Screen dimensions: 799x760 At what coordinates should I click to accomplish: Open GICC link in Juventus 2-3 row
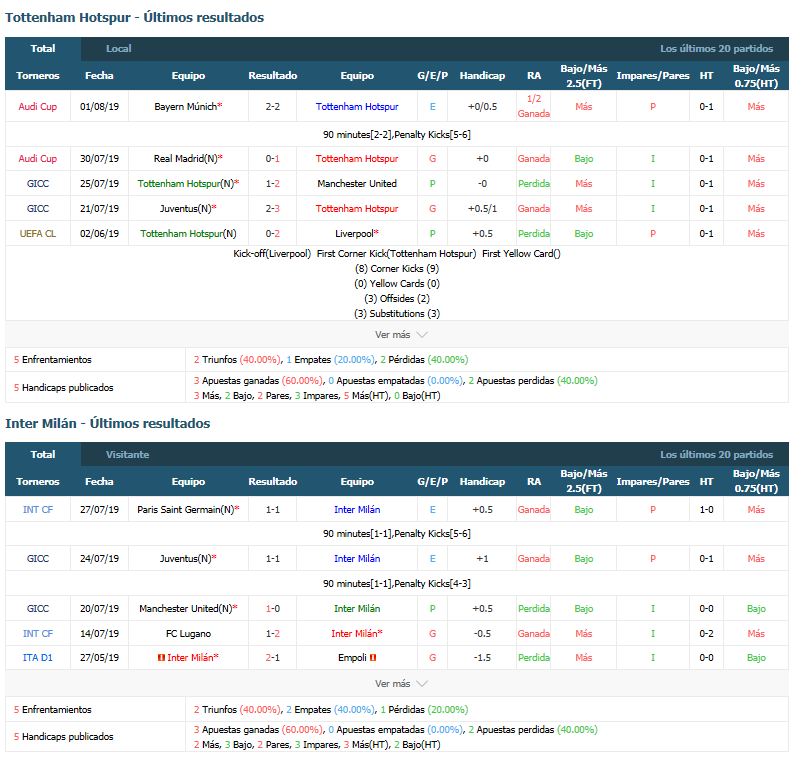38,209
